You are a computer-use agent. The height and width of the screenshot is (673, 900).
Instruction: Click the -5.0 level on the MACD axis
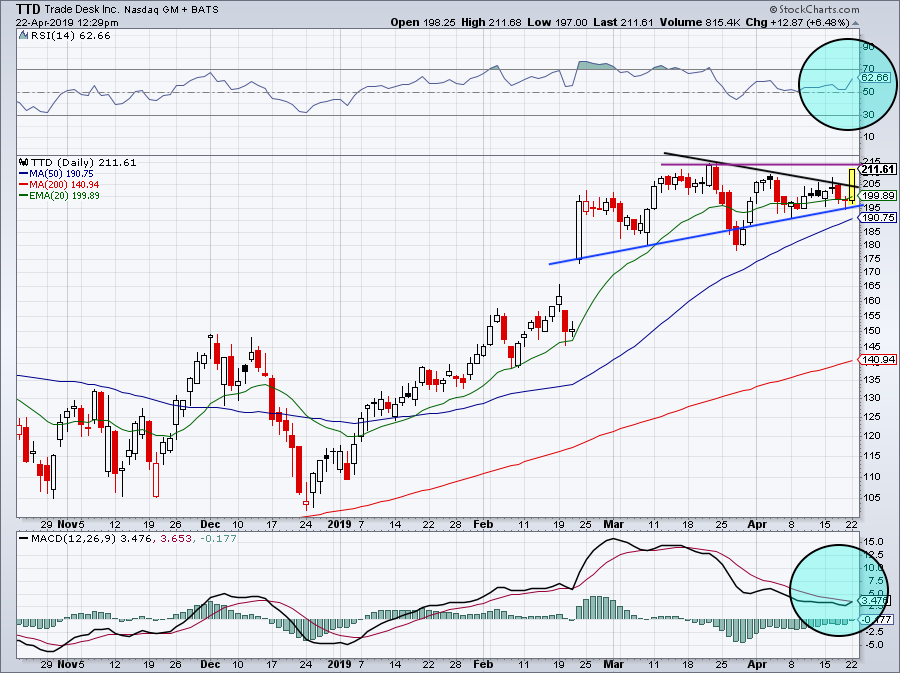pos(873,645)
